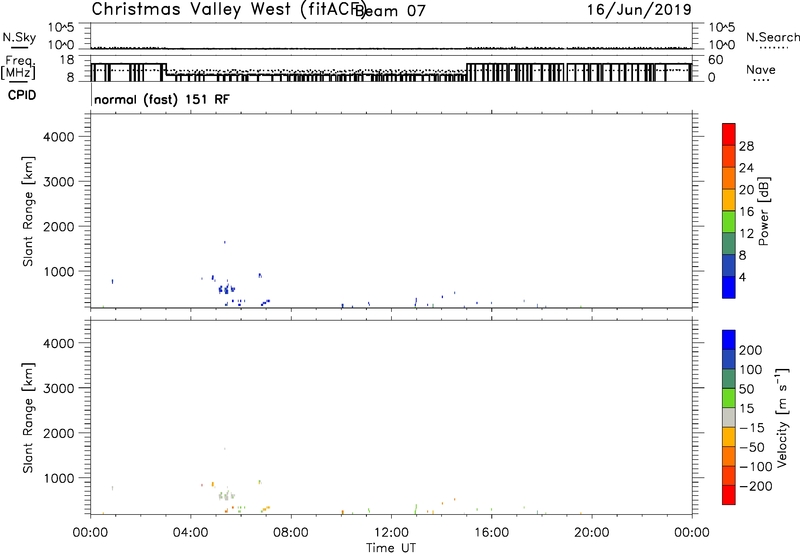
Task: Click the '60' tick on the Nave axis
Action: [x=716, y=60]
